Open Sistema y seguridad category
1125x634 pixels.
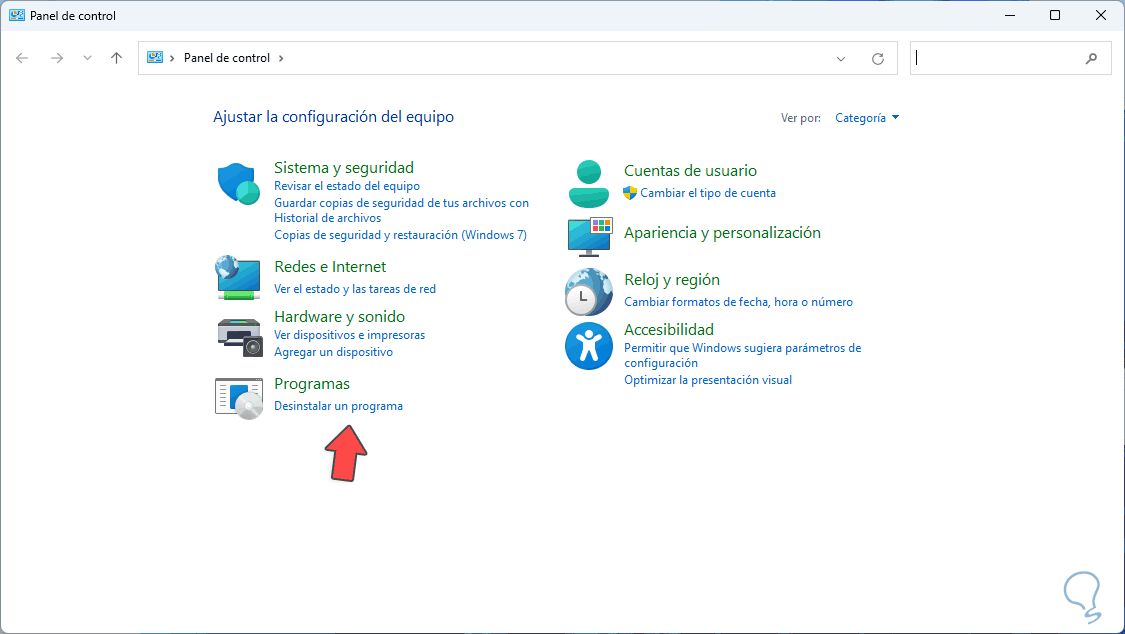(344, 168)
